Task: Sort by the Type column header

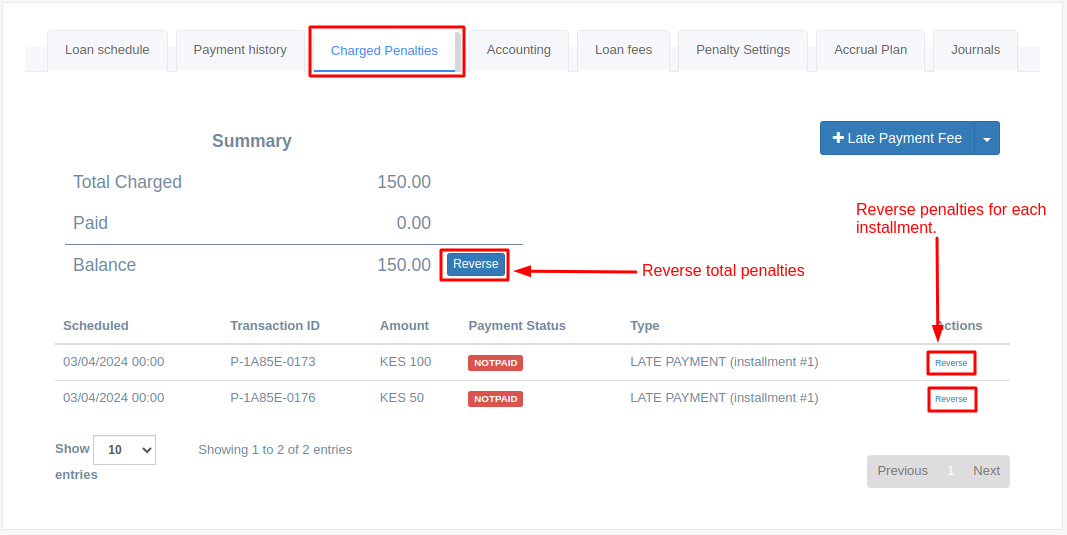Action: click(x=644, y=326)
